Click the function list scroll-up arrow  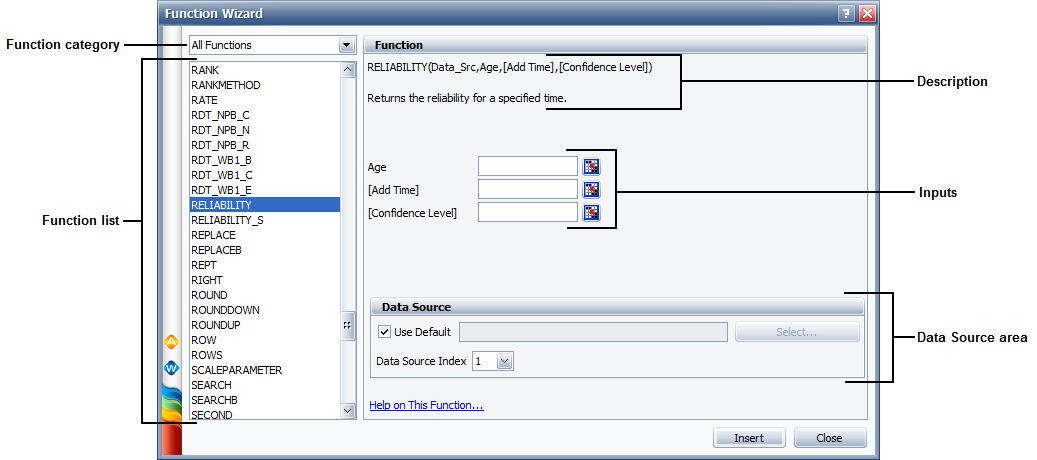click(x=348, y=70)
